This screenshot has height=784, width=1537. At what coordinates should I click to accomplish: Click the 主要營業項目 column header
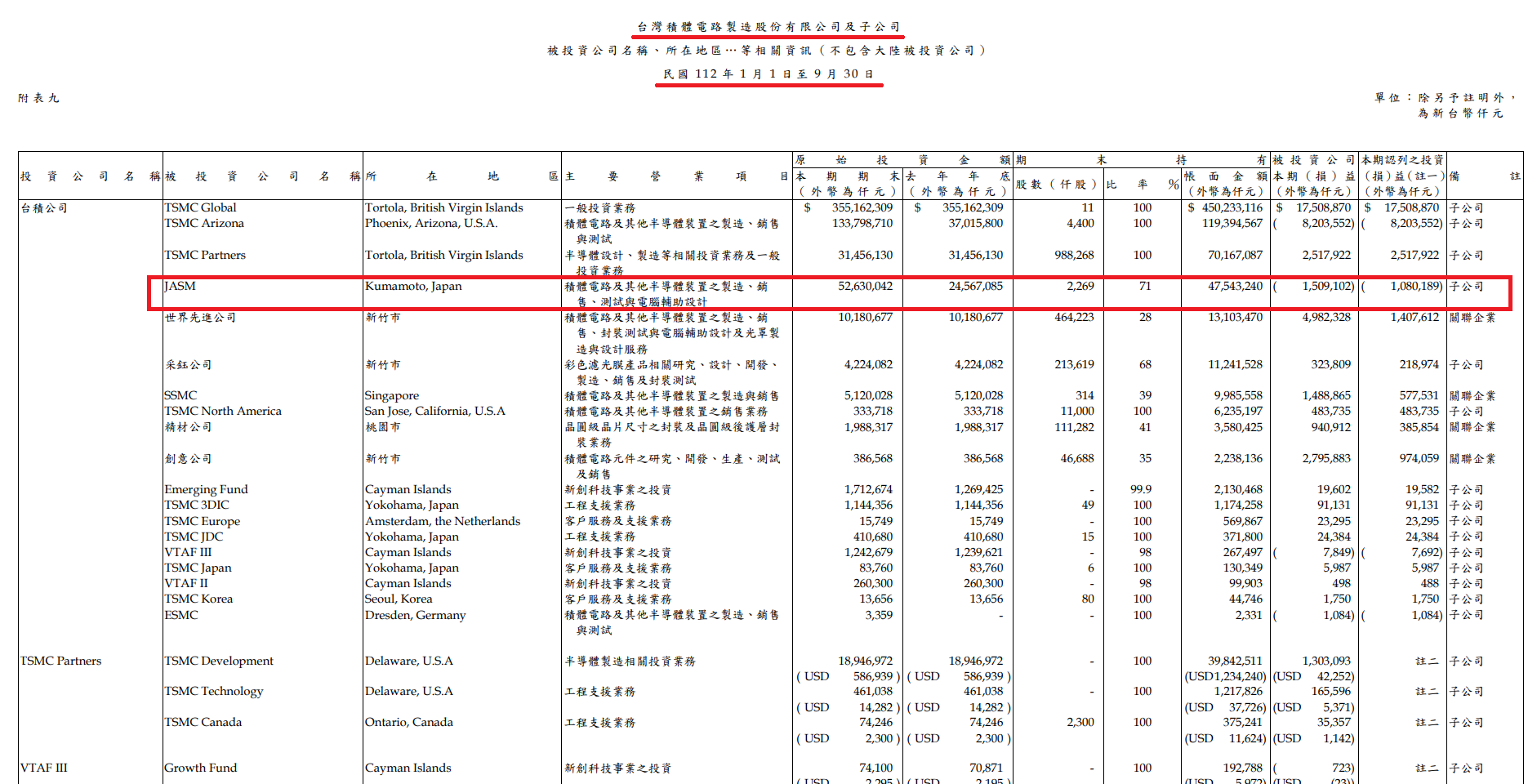pyautogui.click(x=676, y=176)
